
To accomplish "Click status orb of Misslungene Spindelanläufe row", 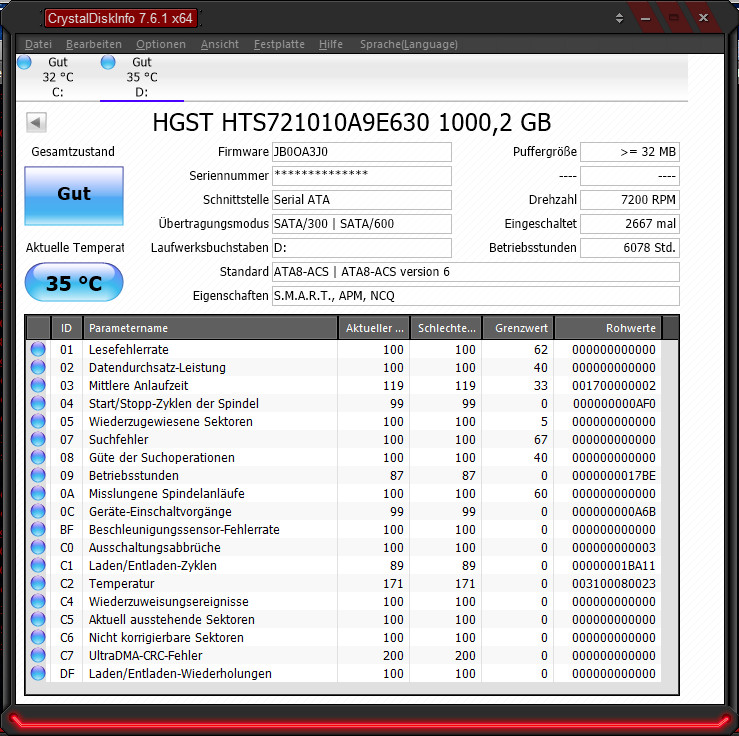I will click(38, 493).
